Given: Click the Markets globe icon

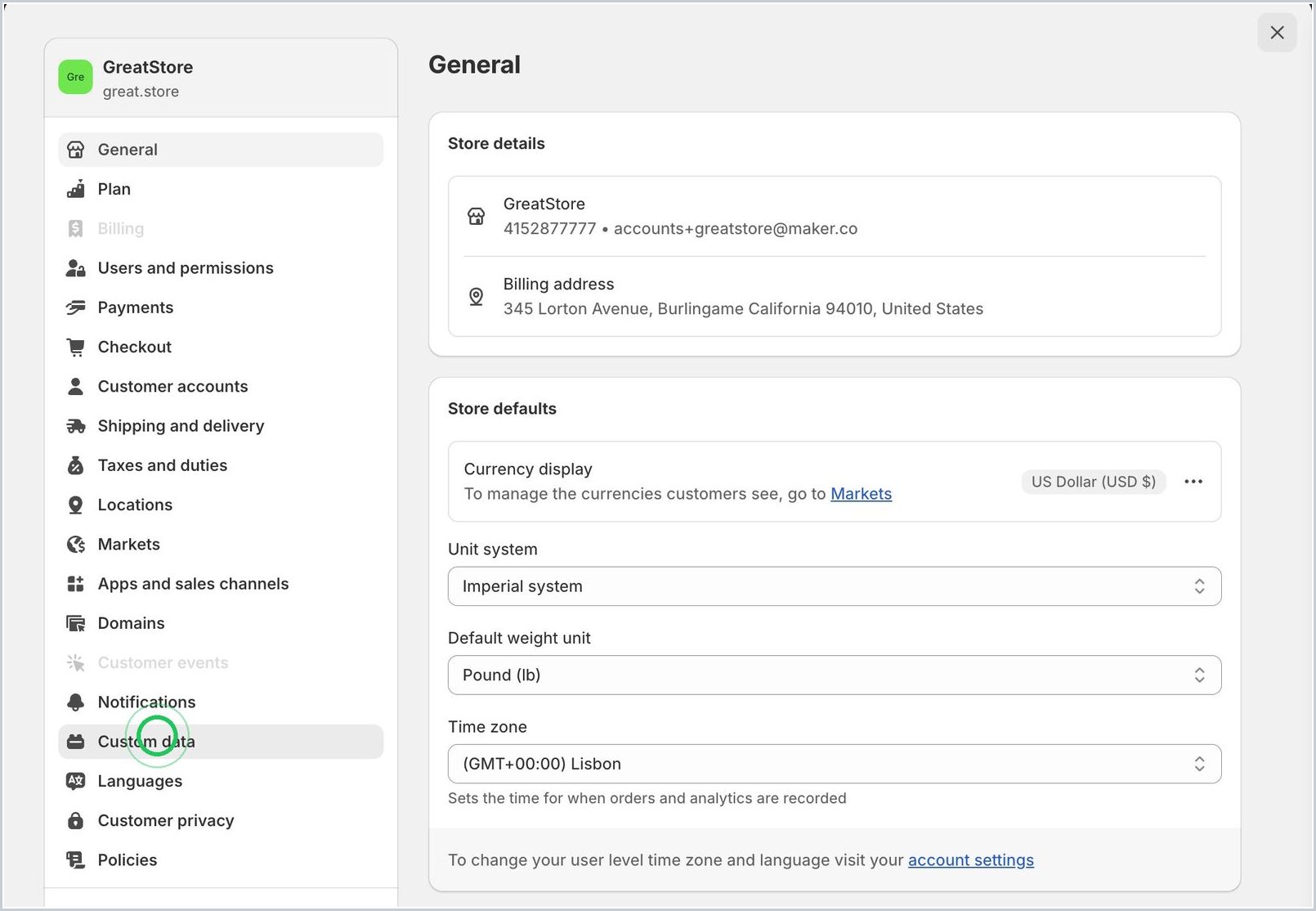Looking at the screenshot, I should pyautogui.click(x=75, y=545).
